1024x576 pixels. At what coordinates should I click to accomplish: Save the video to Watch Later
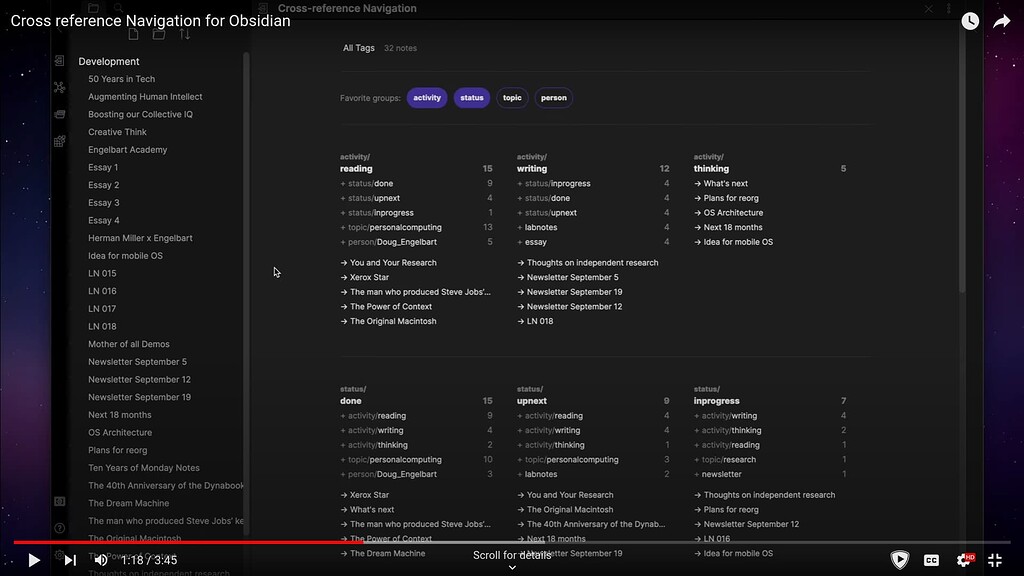tap(970, 20)
